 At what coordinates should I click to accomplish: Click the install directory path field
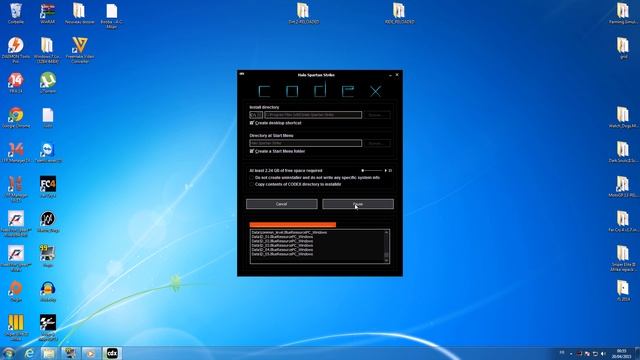click(313, 115)
